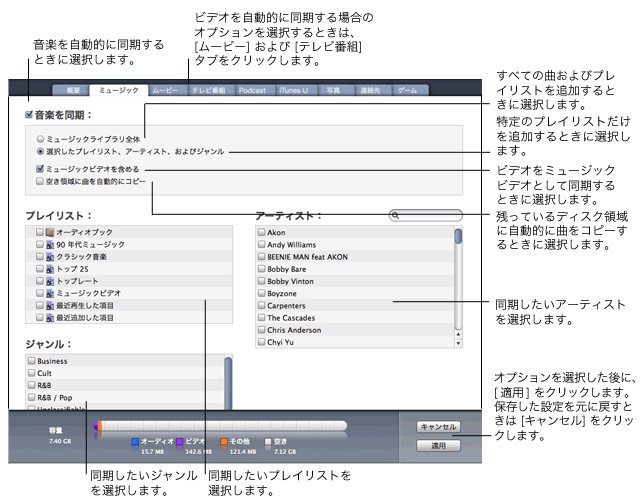Click the white 空き legend swatch
The width and height of the screenshot is (640, 502).
point(268,442)
